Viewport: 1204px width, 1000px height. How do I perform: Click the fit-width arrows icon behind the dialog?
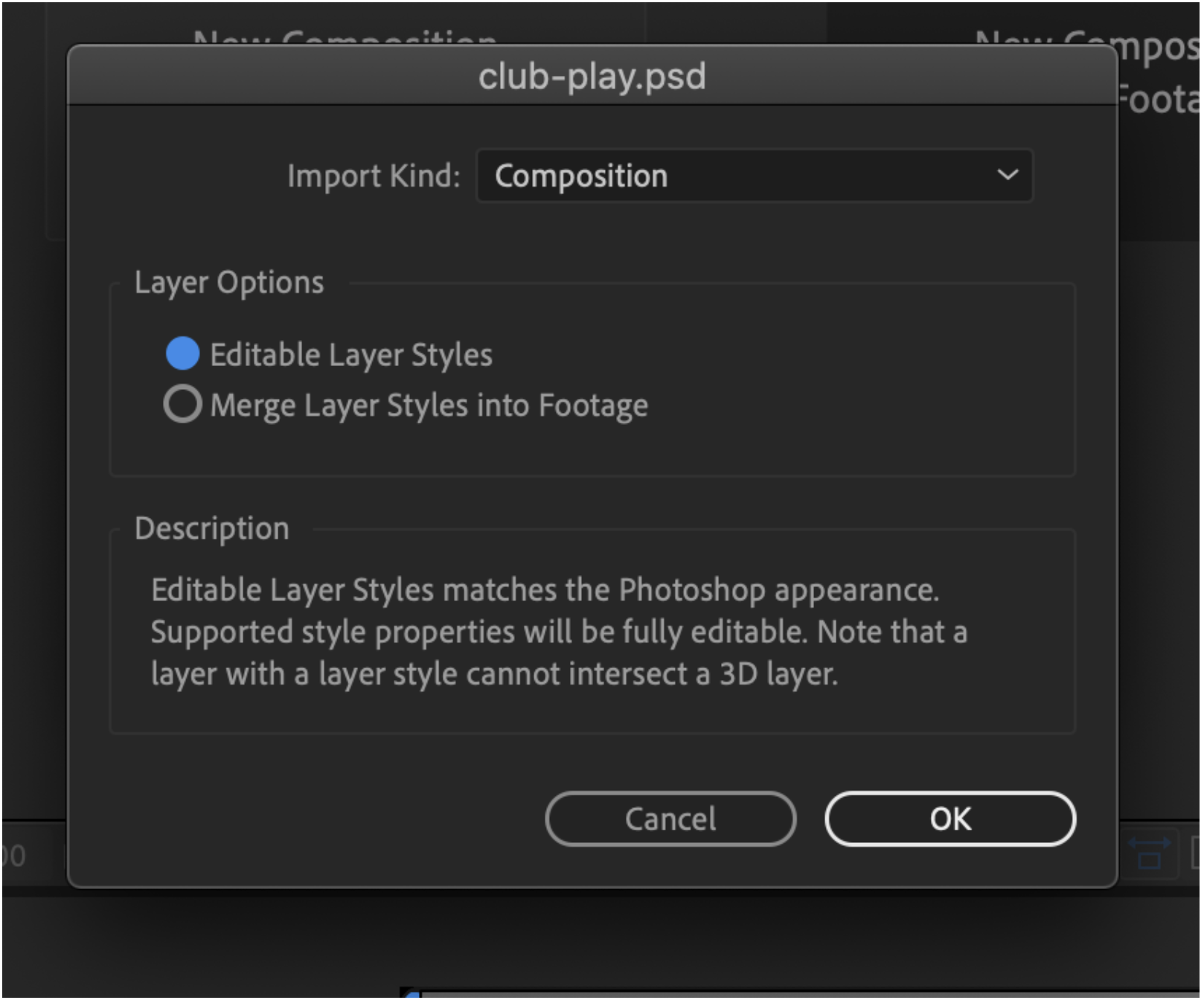(1149, 853)
